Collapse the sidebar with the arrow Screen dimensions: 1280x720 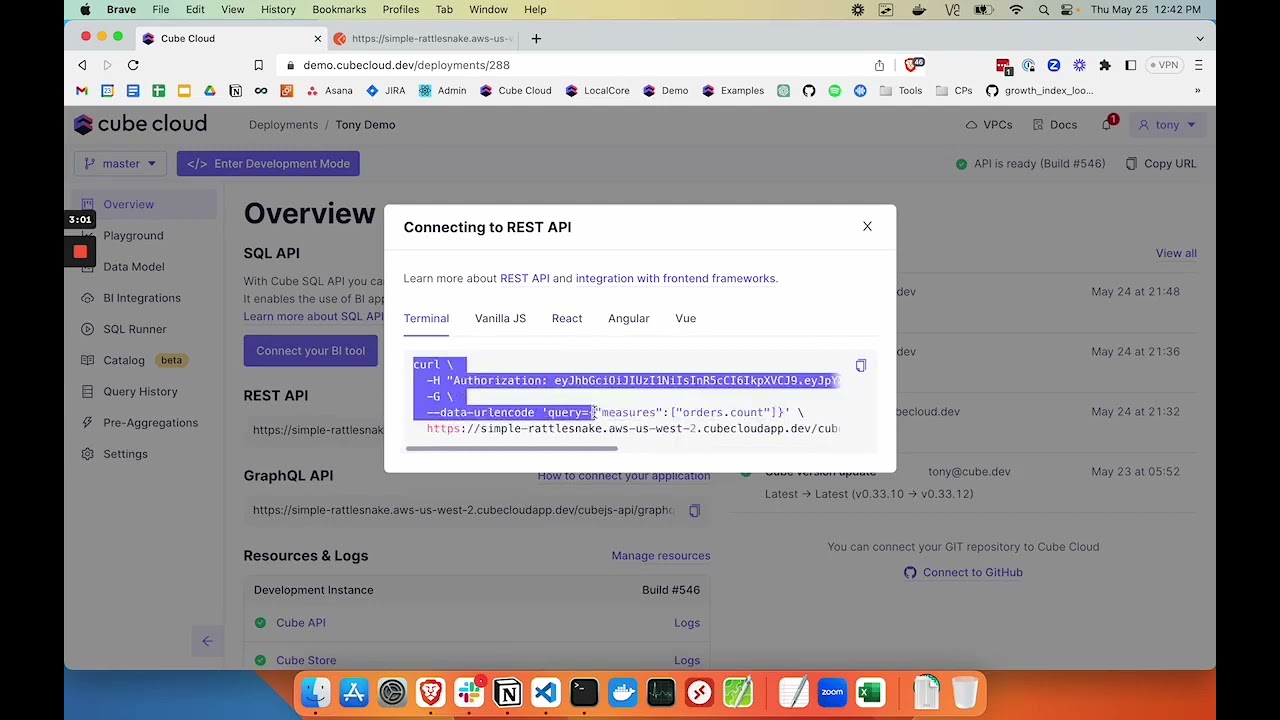(207, 641)
